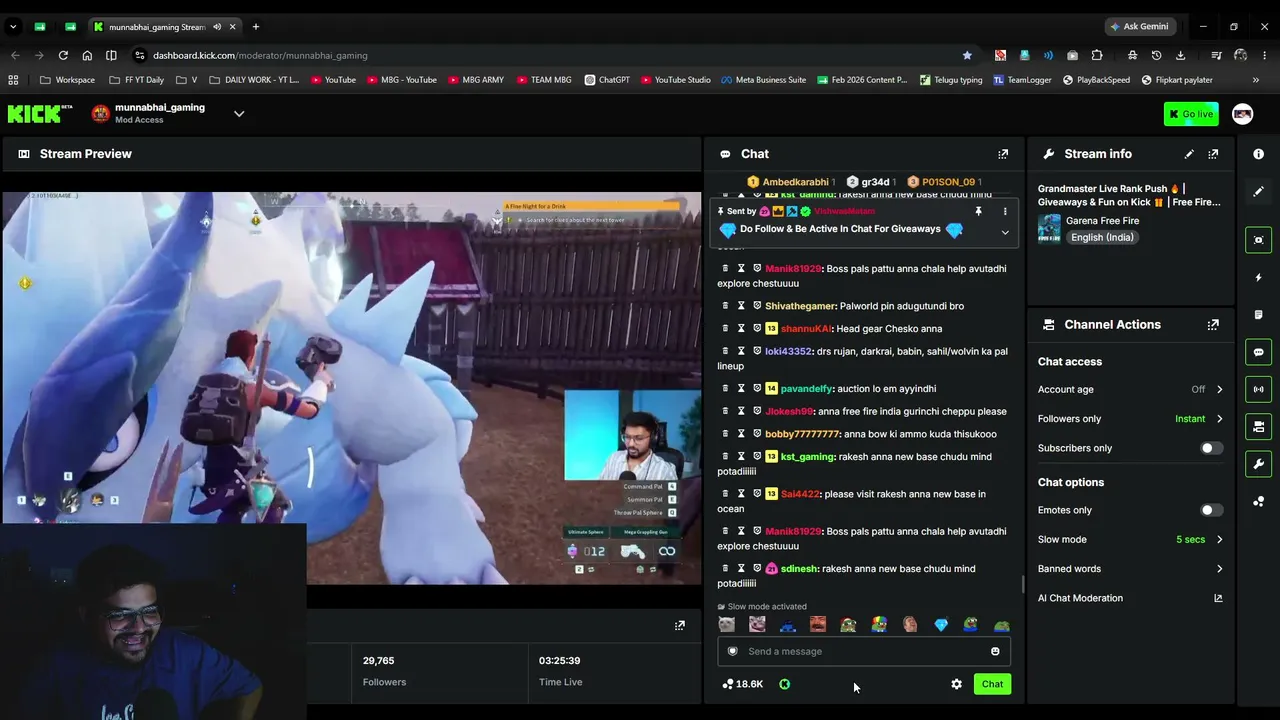Viewport: 1280px width, 720px height.
Task: Toggle the wrench channel actions widget
Action: point(1258,464)
